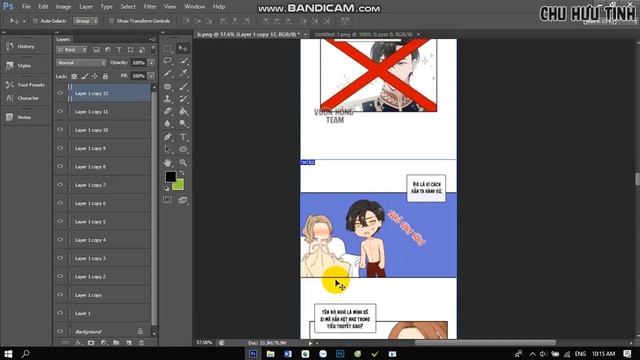The height and width of the screenshot is (360, 640).
Task: Swap foreground and background colors
Action: [182, 173]
